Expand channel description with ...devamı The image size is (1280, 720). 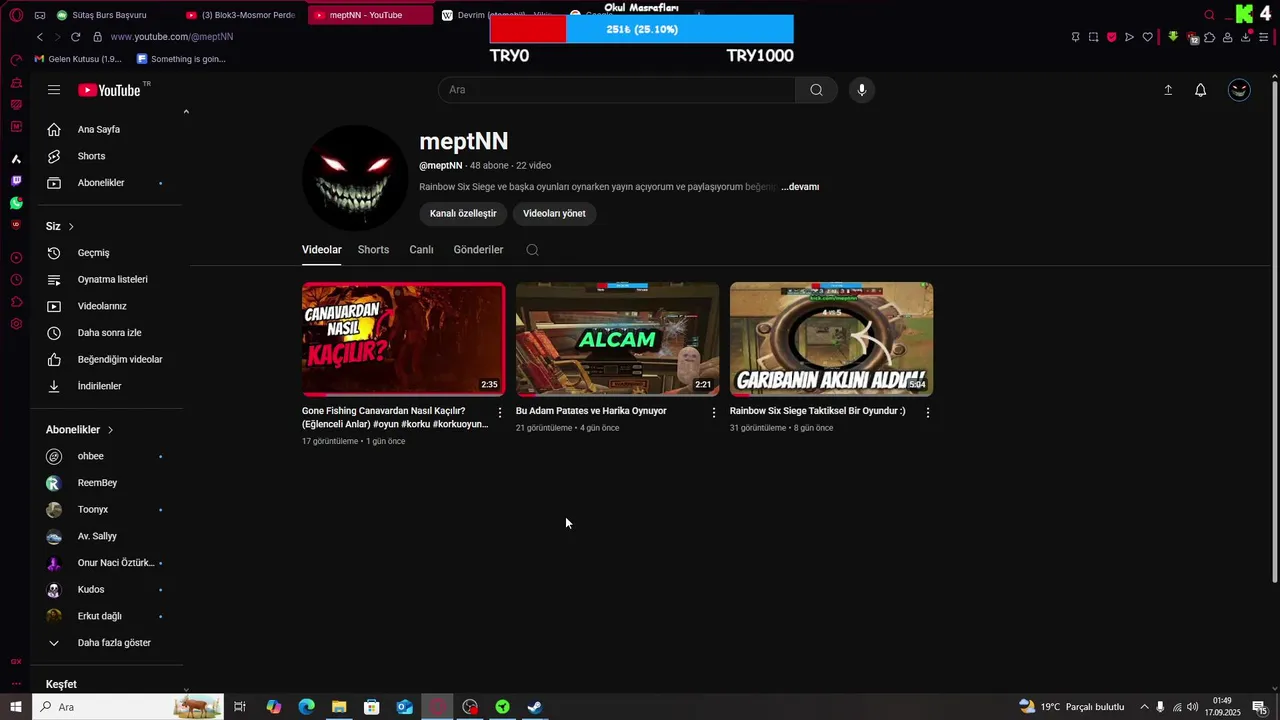[800, 187]
